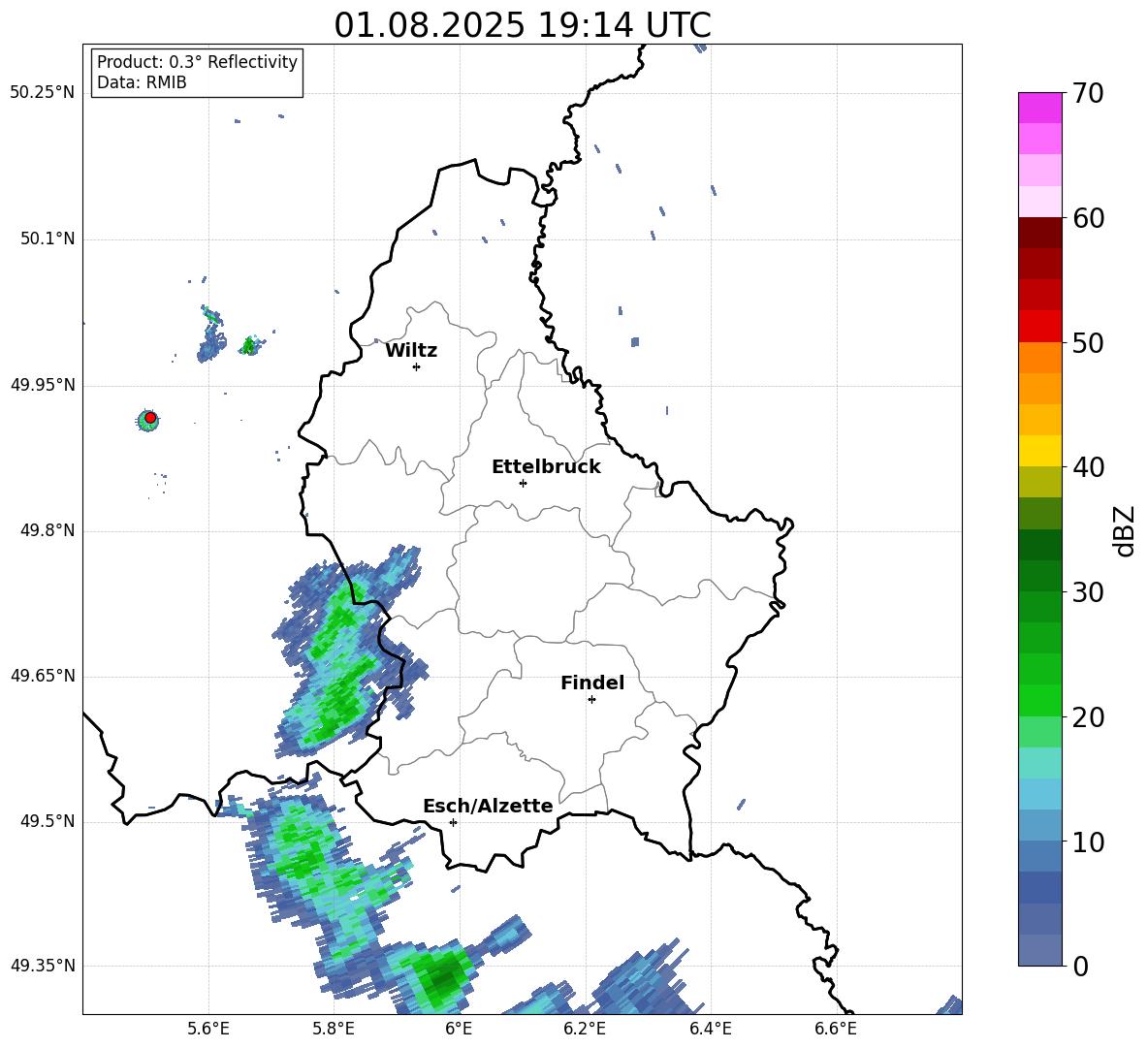Click the 50.25°N latitude label
Image resolution: width=1148 pixels, height=1048 pixels.
43,93
